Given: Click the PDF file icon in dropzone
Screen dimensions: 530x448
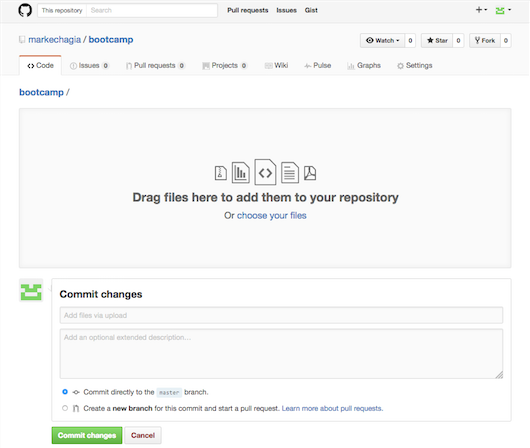Looking at the screenshot, I should pyautogui.click(x=310, y=173).
